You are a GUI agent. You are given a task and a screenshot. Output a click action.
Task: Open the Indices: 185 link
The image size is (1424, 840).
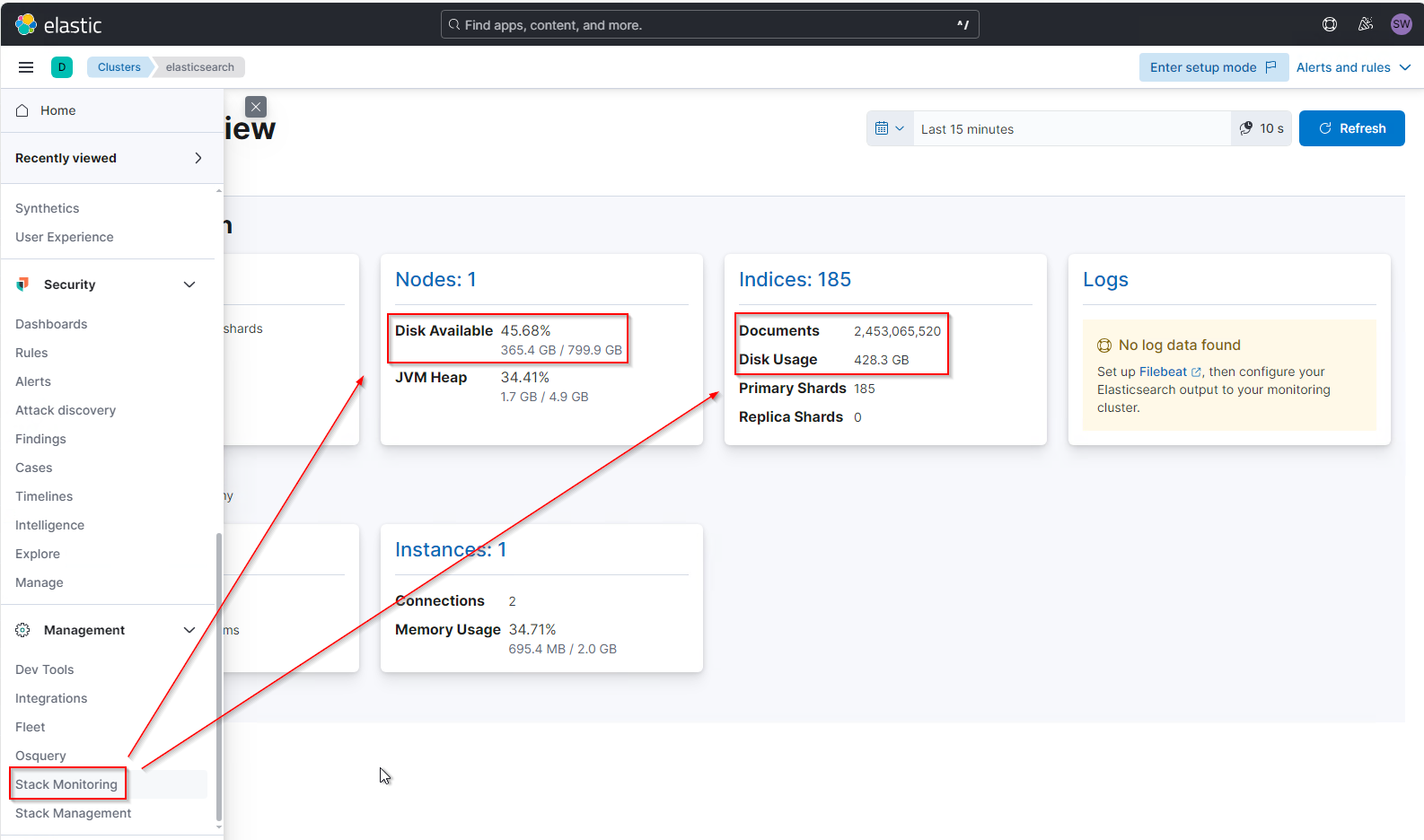[795, 279]
